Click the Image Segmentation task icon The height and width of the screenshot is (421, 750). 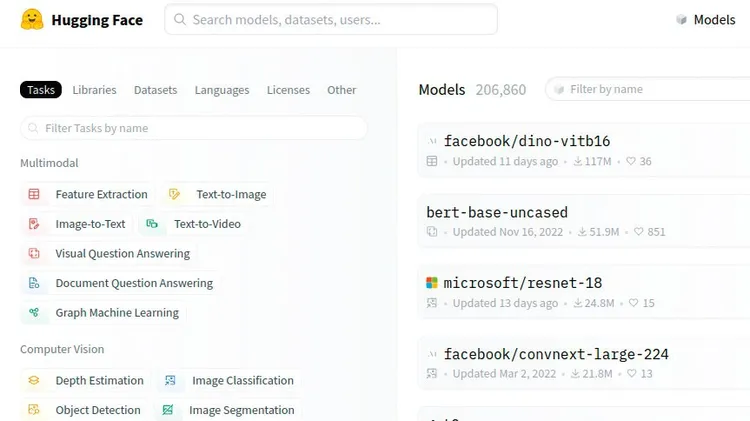pos(167,410)
